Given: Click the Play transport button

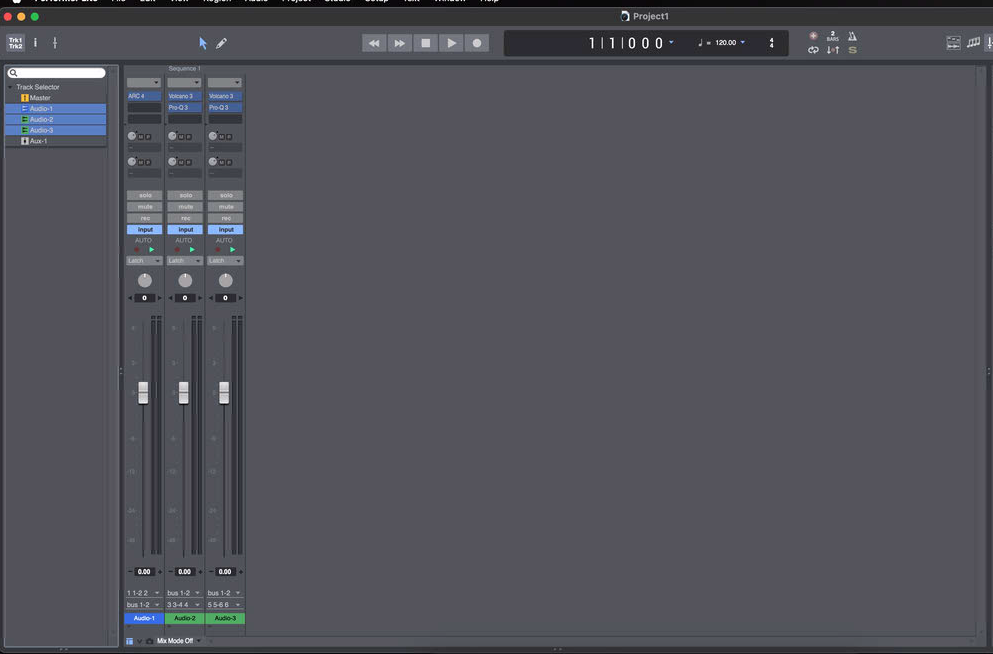Looking at the screenshot, I should point(451,43).
